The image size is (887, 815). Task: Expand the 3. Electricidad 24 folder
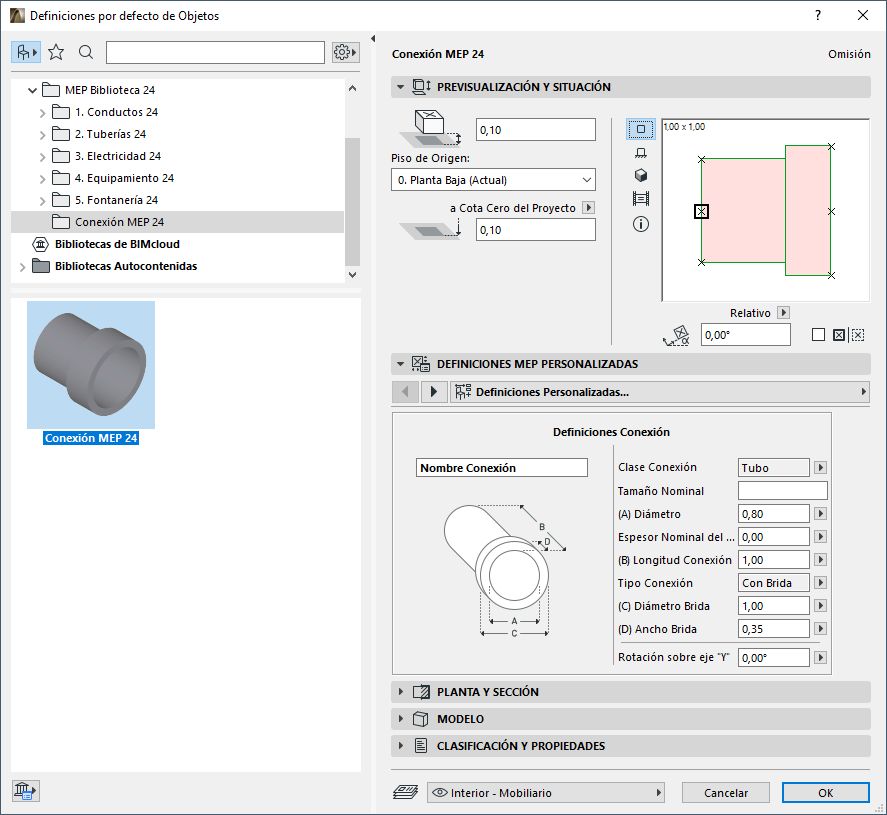[x=42, y=156]
